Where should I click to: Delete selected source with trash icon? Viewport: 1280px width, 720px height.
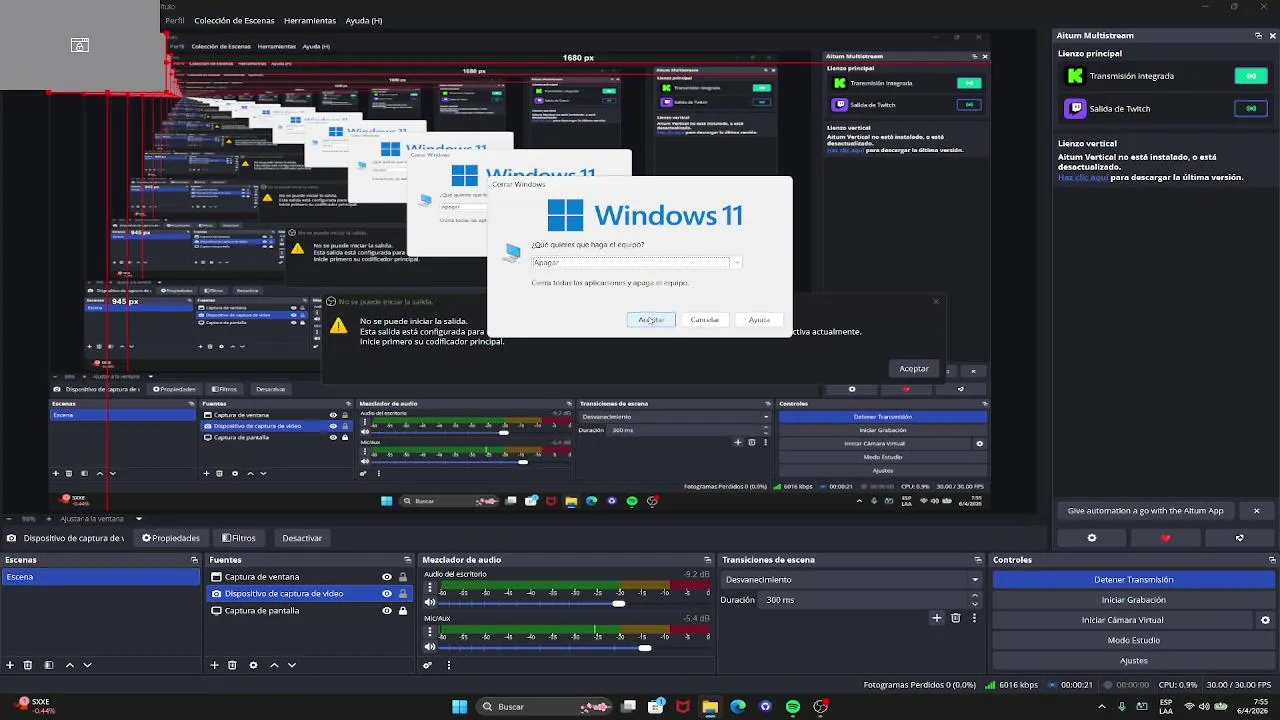(232, 665)
